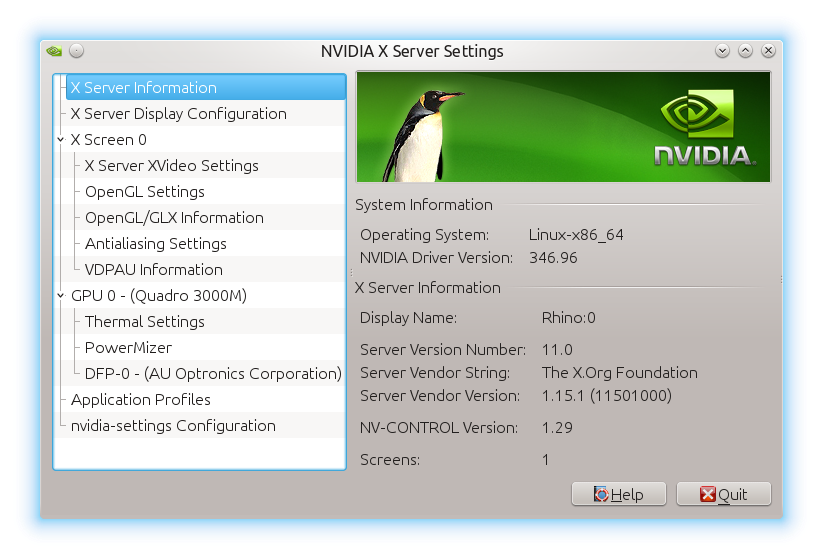Close the NVIDIA X Server Settings window
Screen dimensions: 823x559
[x=768, y=51]
